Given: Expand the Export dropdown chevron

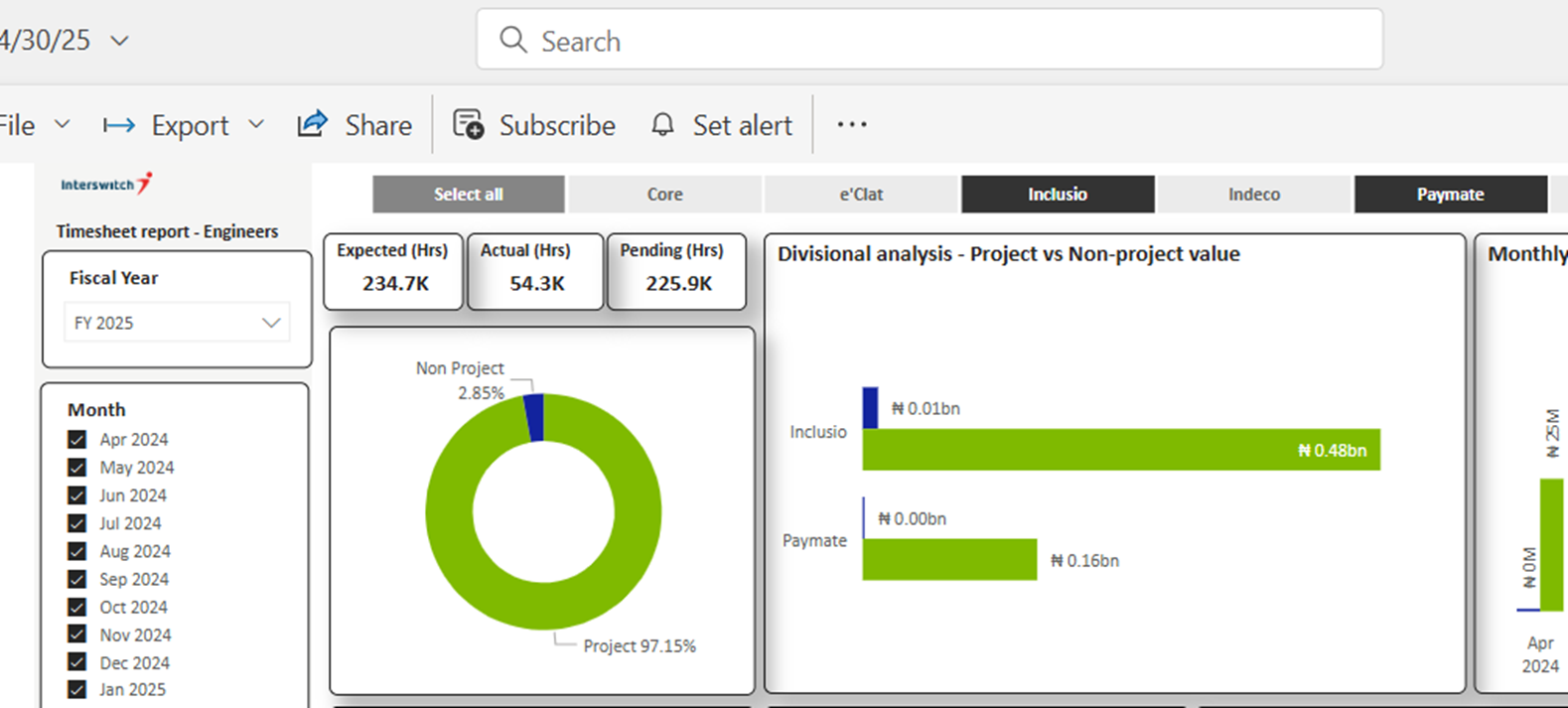Looking at the screenshot, I should click(256, 124).
